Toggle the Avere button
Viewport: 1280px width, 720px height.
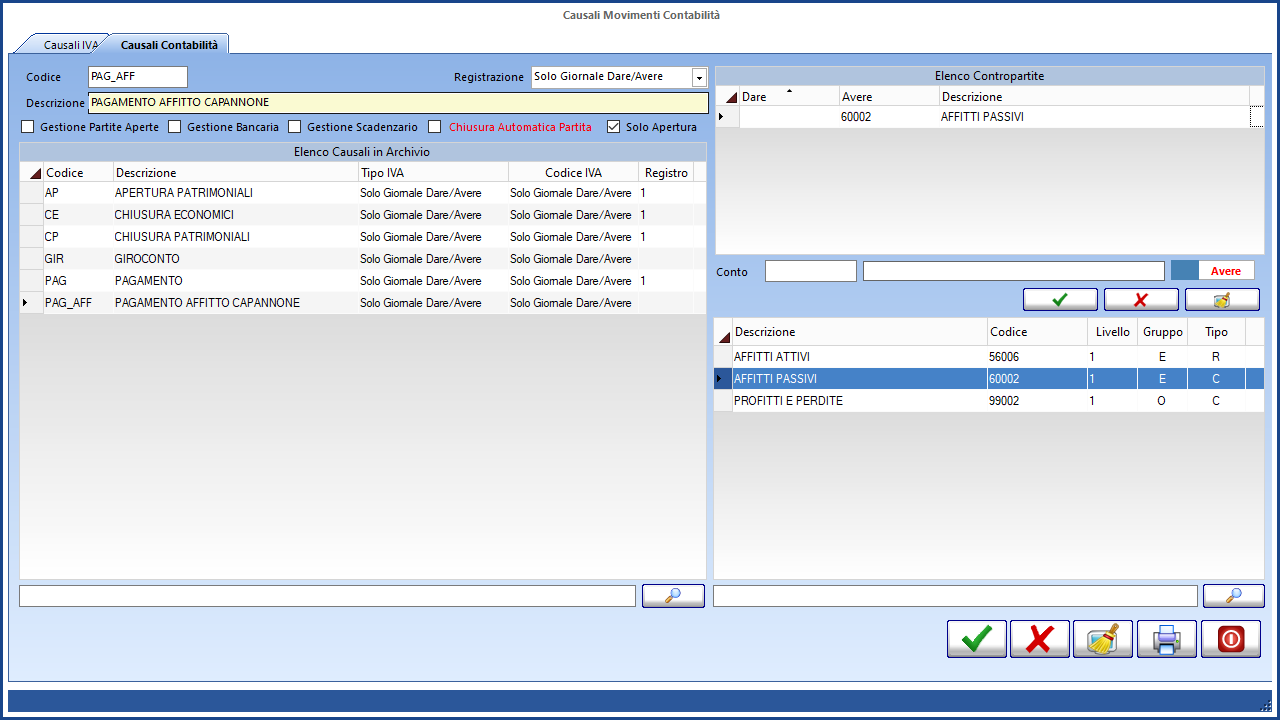1226,271
